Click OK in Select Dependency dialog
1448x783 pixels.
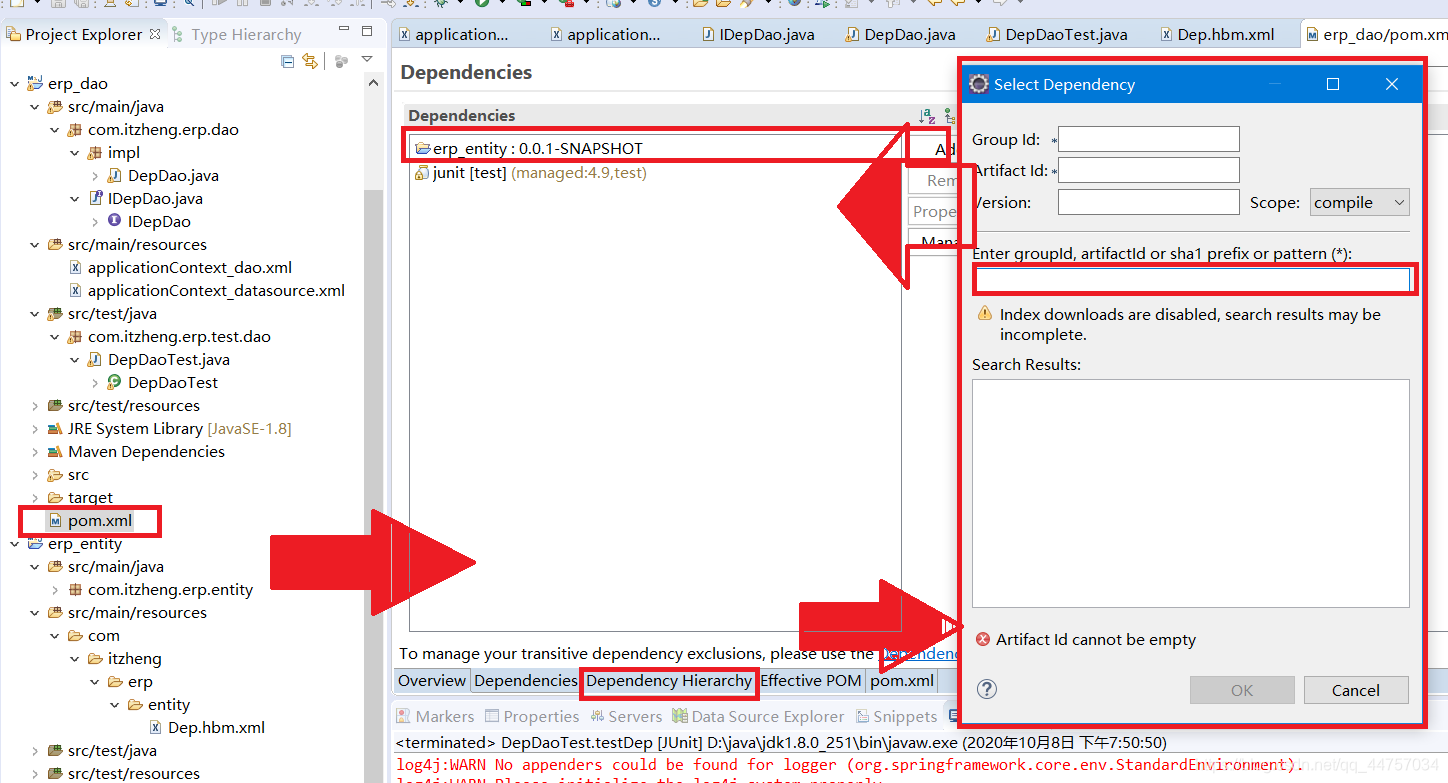1242,690
